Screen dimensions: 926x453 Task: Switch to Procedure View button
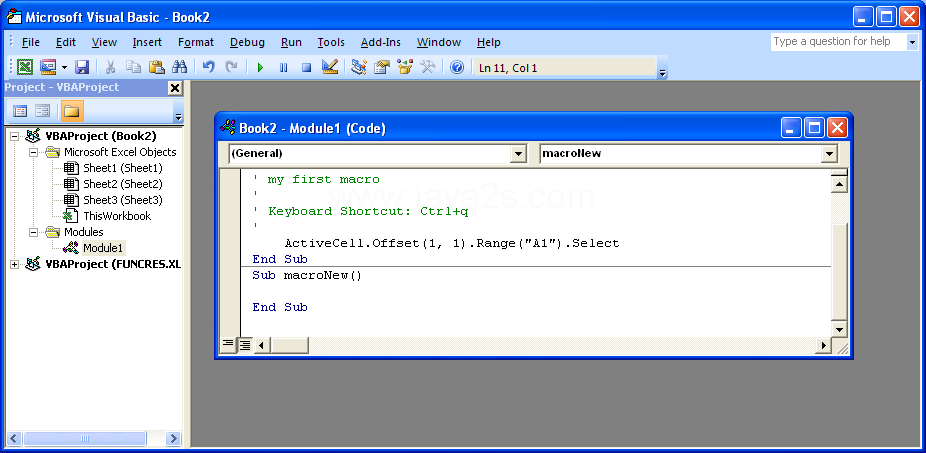(228, 344)
